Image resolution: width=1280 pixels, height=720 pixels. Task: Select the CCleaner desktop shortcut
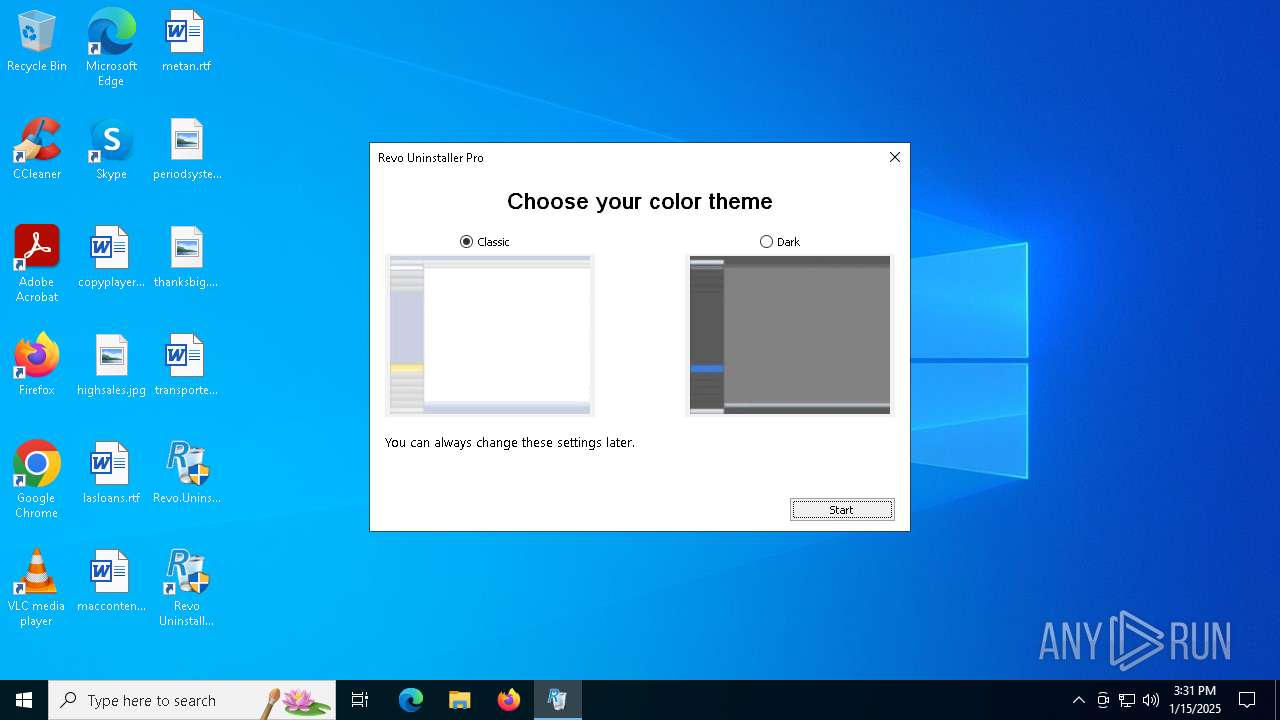(x=37, y=150)
